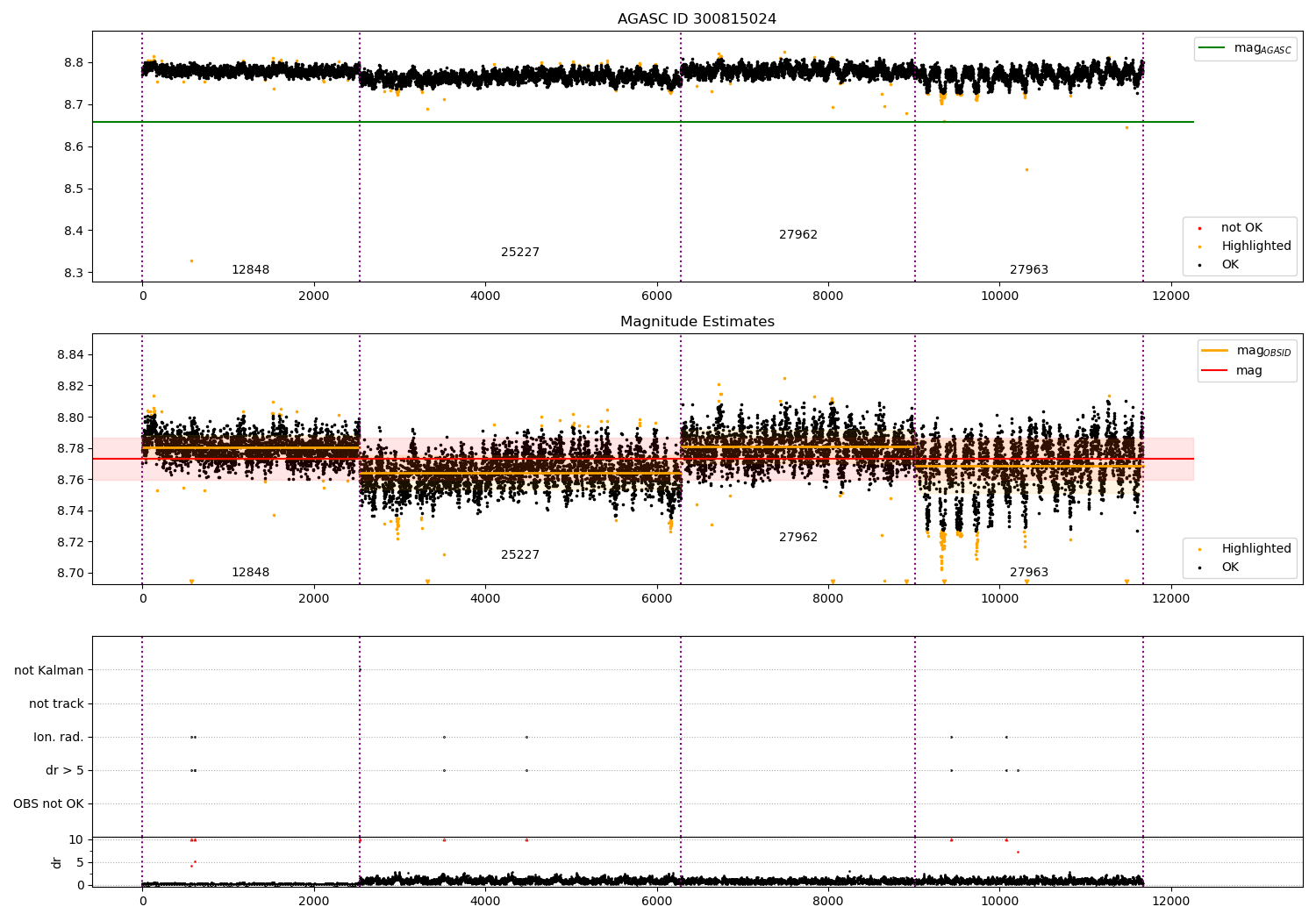
Task: Click the 'dr > 5' axis label
Action: click(x=65, y=771)
